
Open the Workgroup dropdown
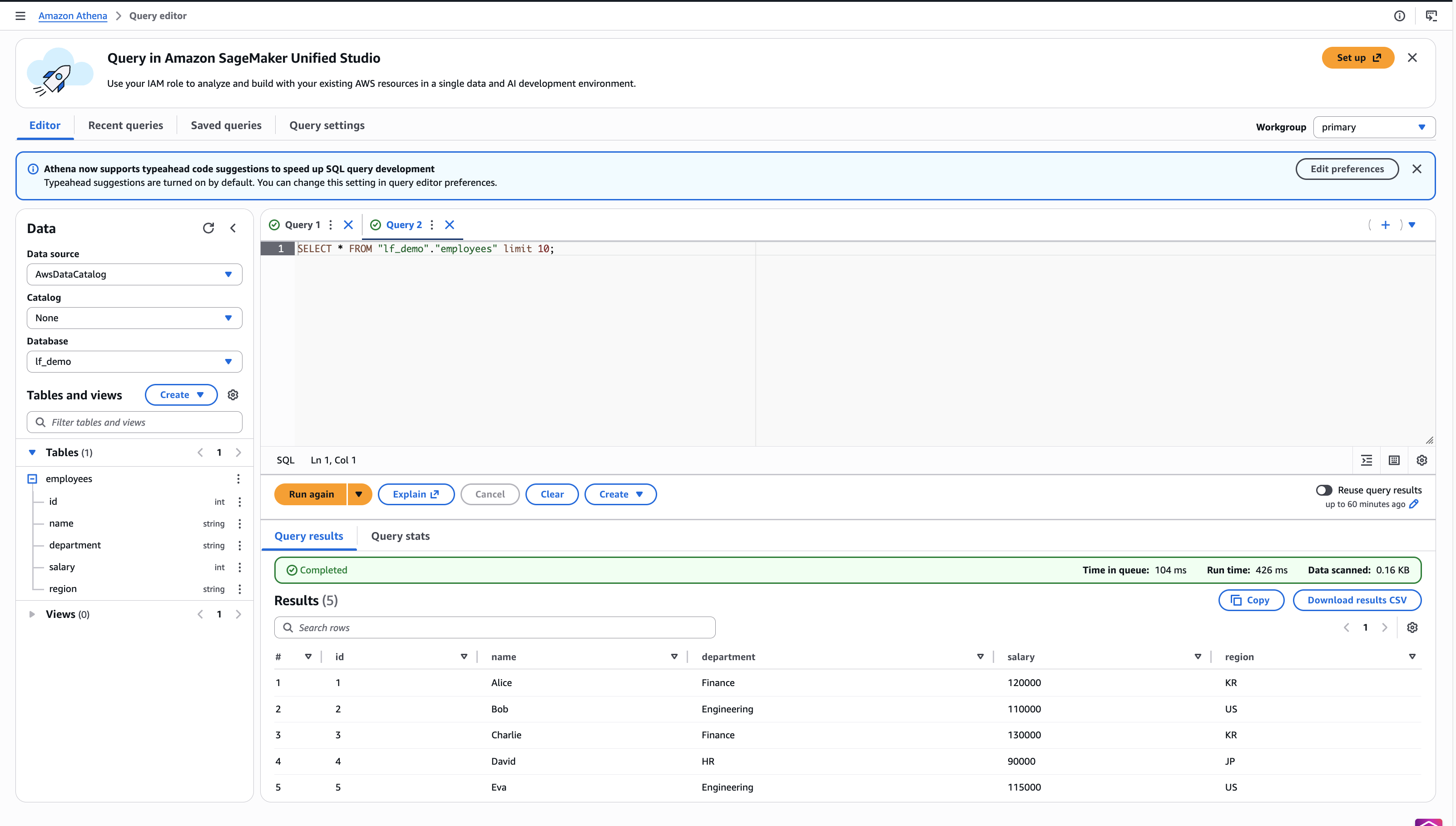(x=1374, y=127)
